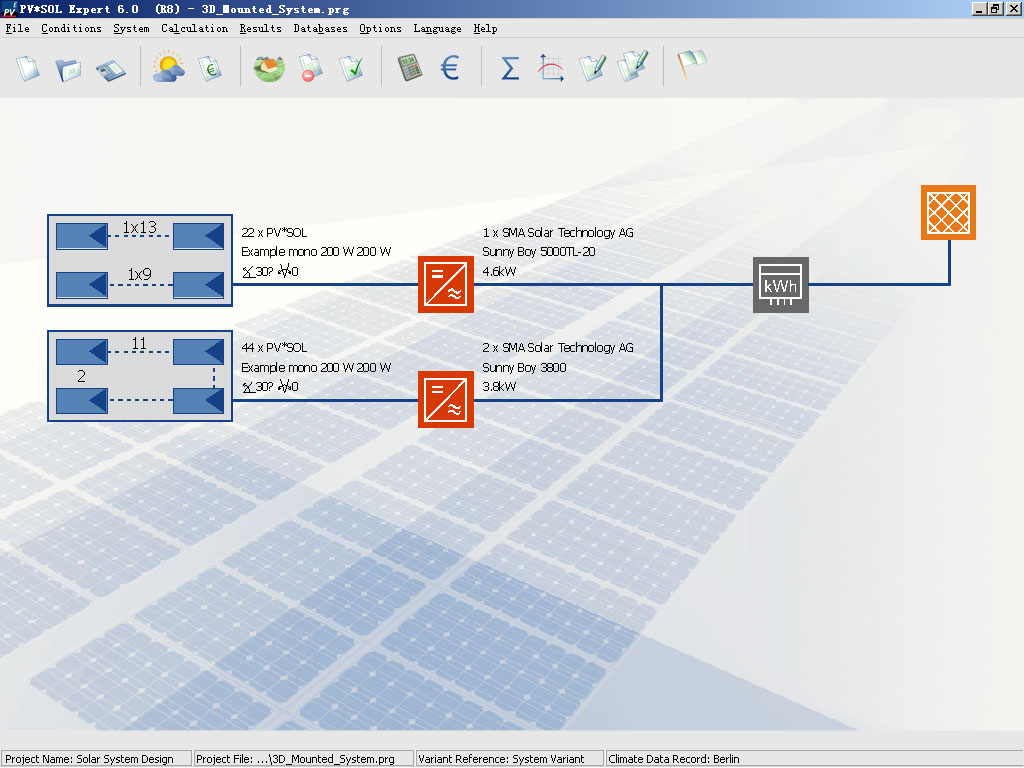The width and height of the screenshot is (1024, 768).
Task: Open the graph curve chart icon
Action: coord(551,68)
